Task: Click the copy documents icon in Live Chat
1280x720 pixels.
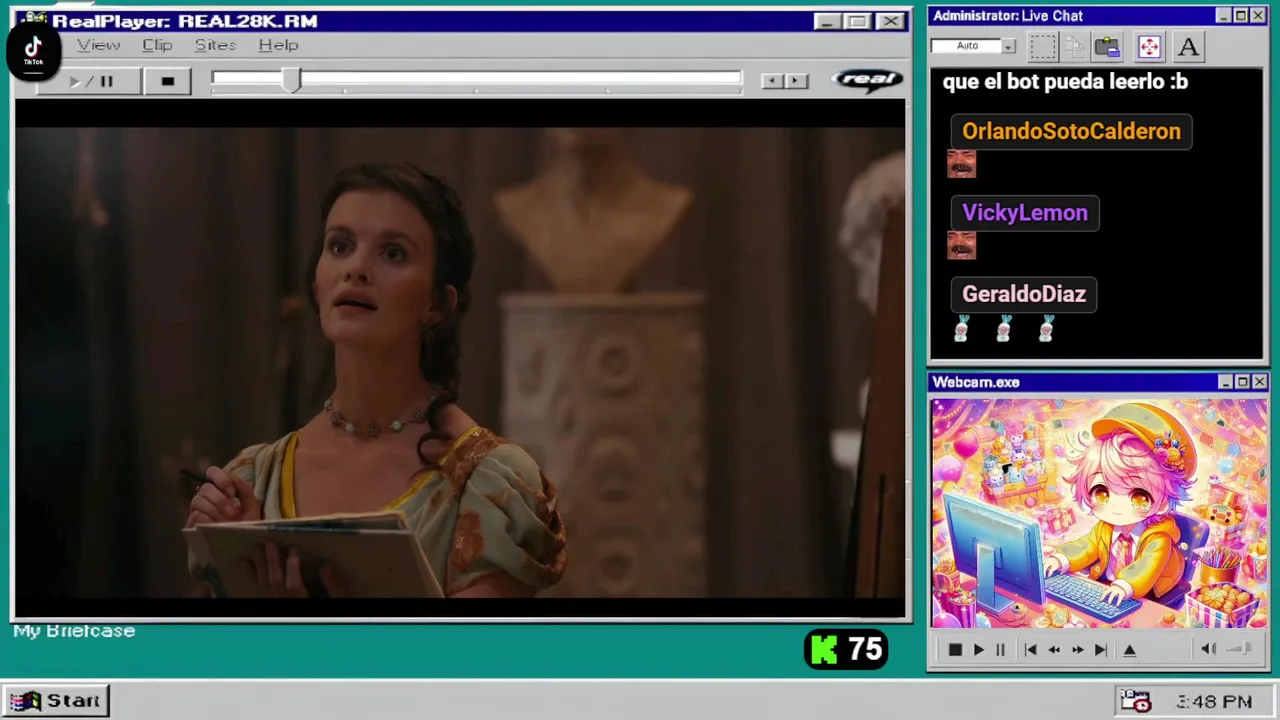Action: (1075, 46)
